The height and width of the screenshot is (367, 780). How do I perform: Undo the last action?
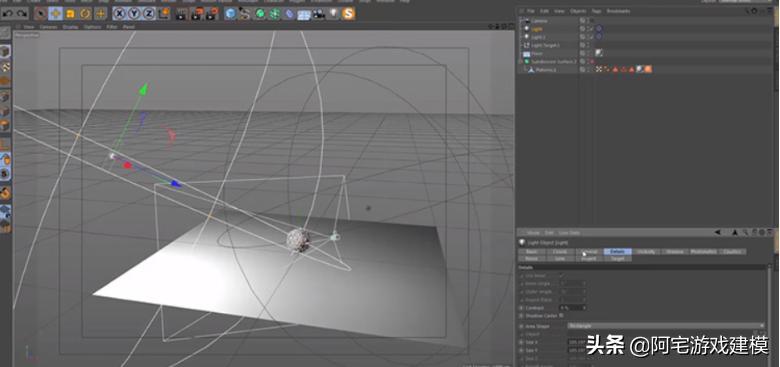[7, 13]
